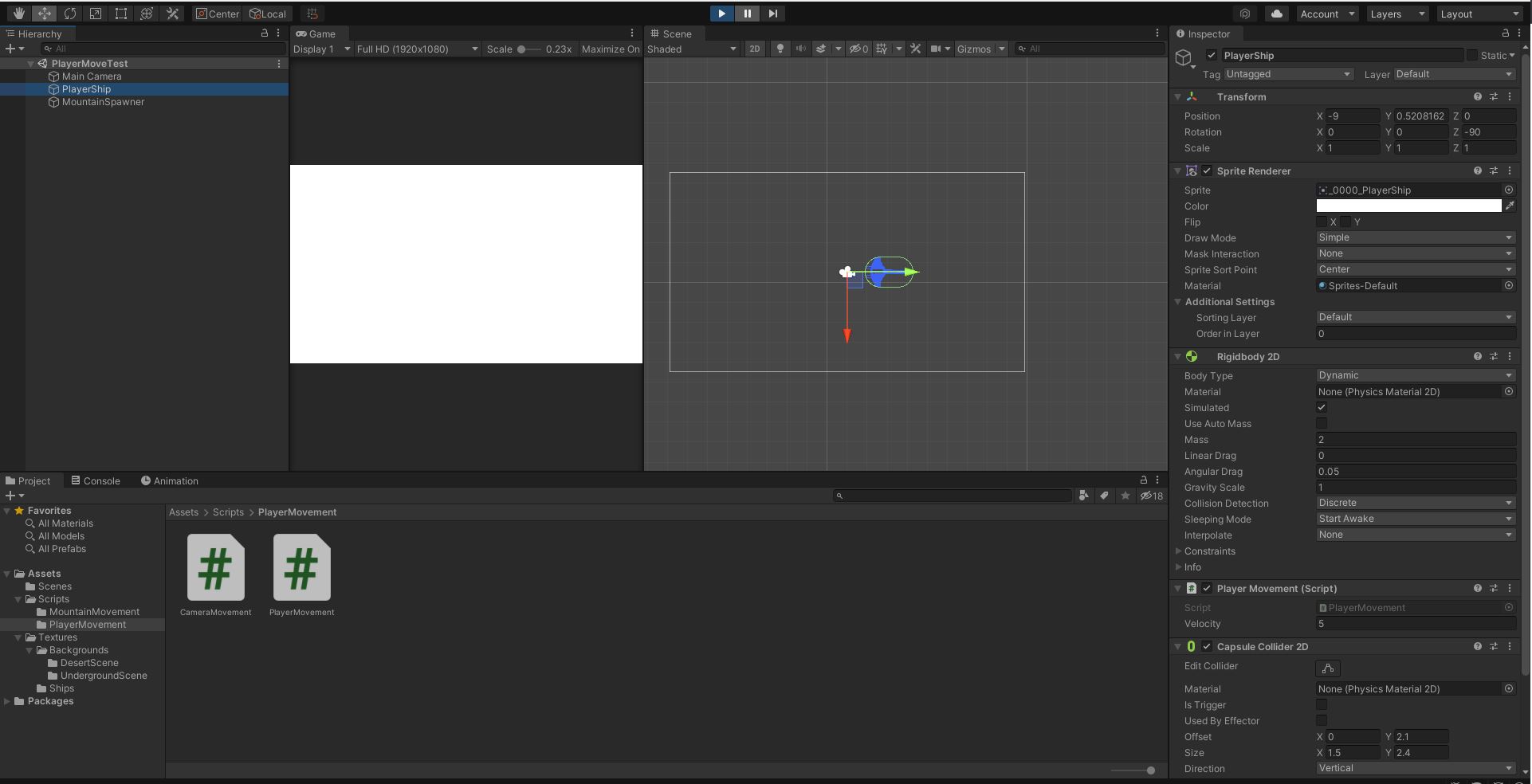Toggle 2D mode in the Scene view
Image resolution: width=1532 pixels, height=784 pixels.
pos(754,49)
